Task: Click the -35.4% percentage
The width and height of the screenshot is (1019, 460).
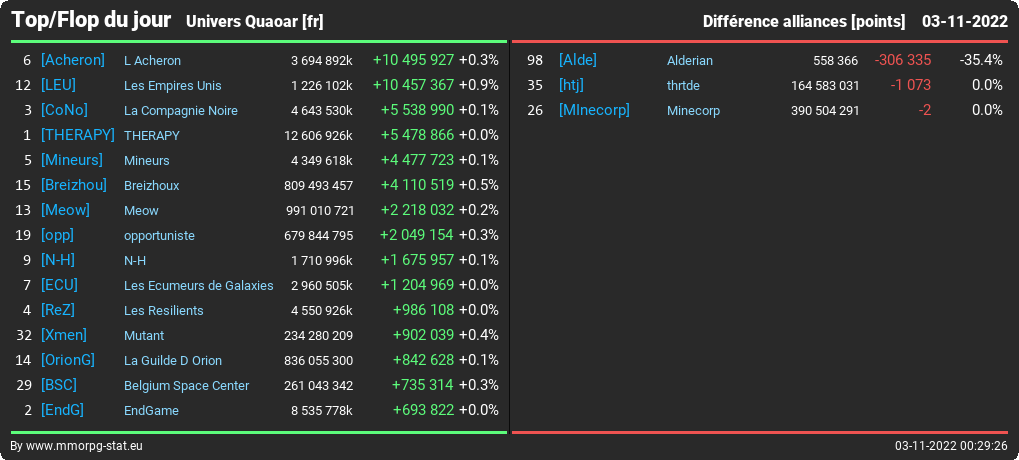Action: click(x=981, y=60)
